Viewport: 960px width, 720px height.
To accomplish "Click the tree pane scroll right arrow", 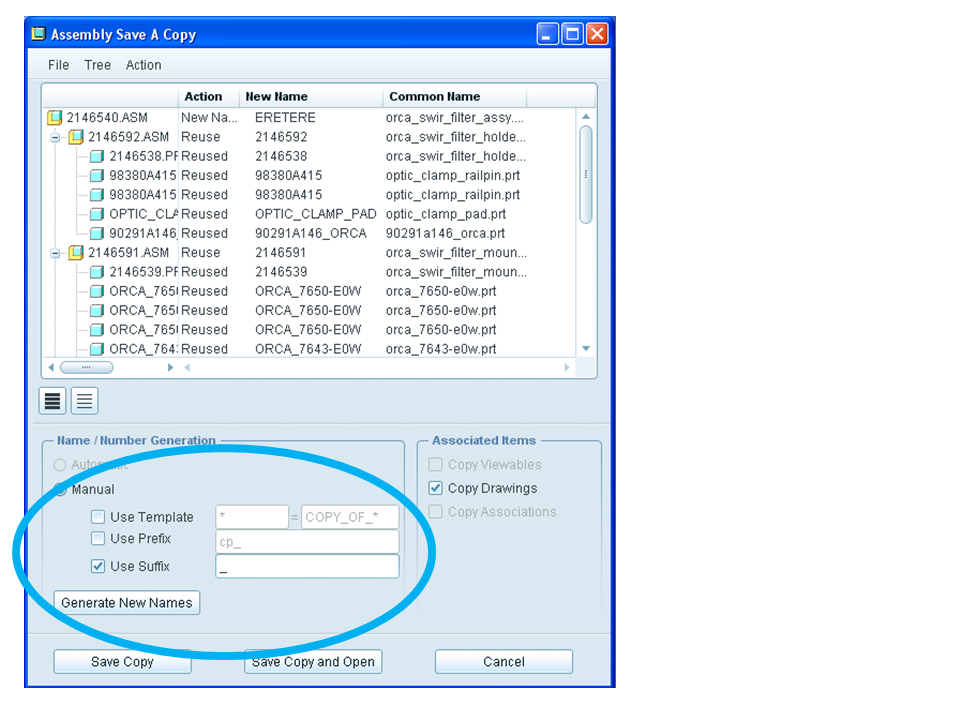I will click(170, 367).
